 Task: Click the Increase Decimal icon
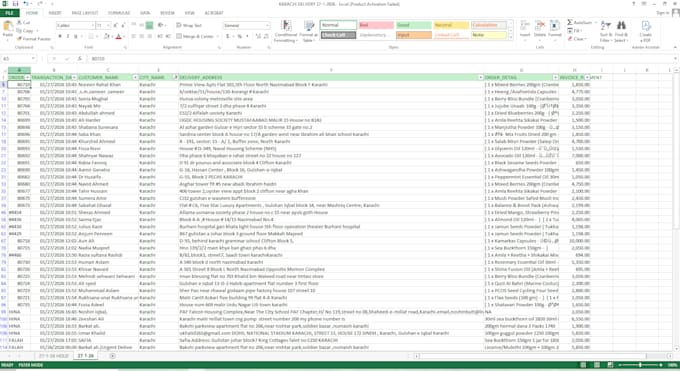tap(258, 36)
